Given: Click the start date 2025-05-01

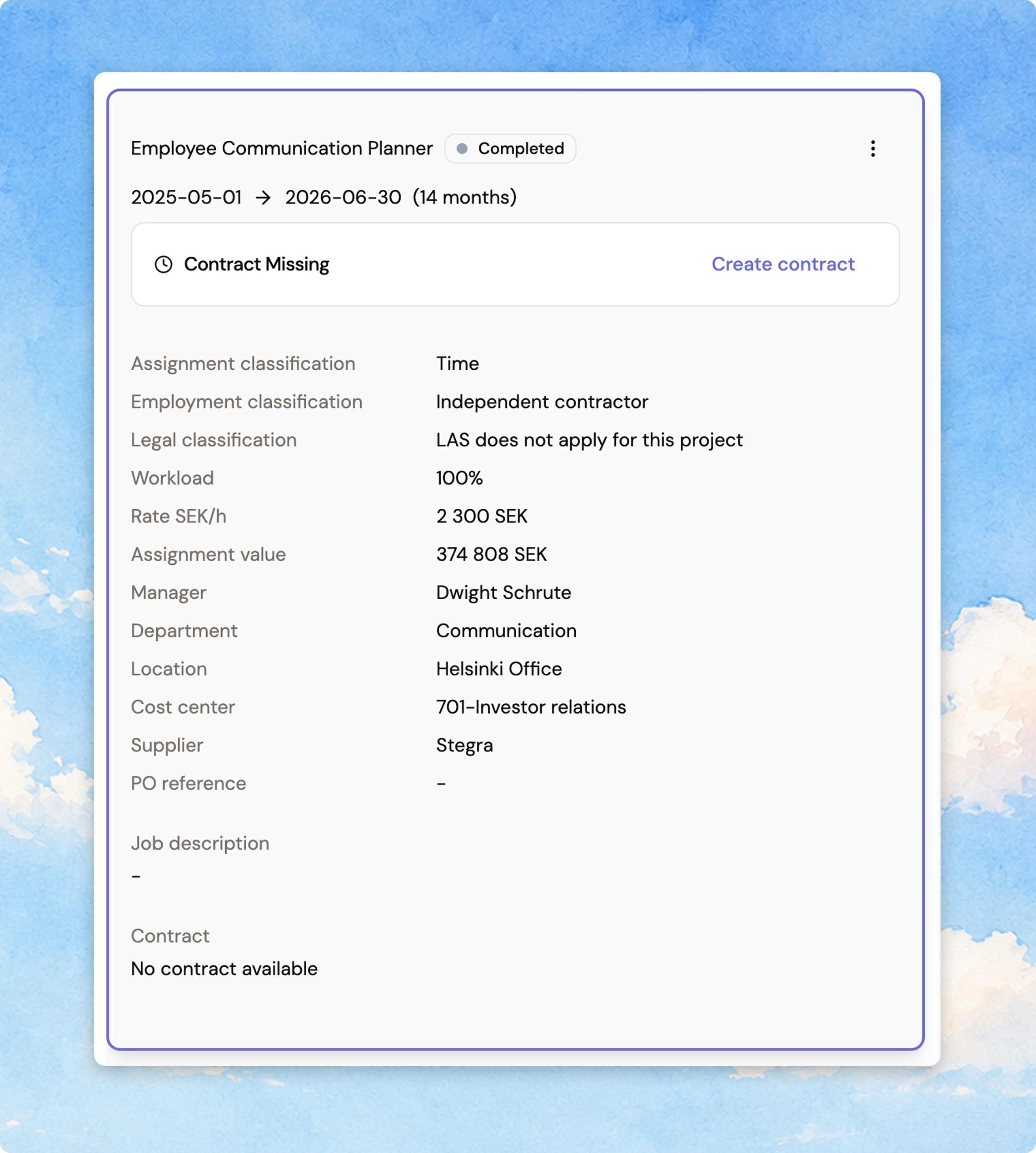Looking at the screenshot, I should click(x=186, y=197).
